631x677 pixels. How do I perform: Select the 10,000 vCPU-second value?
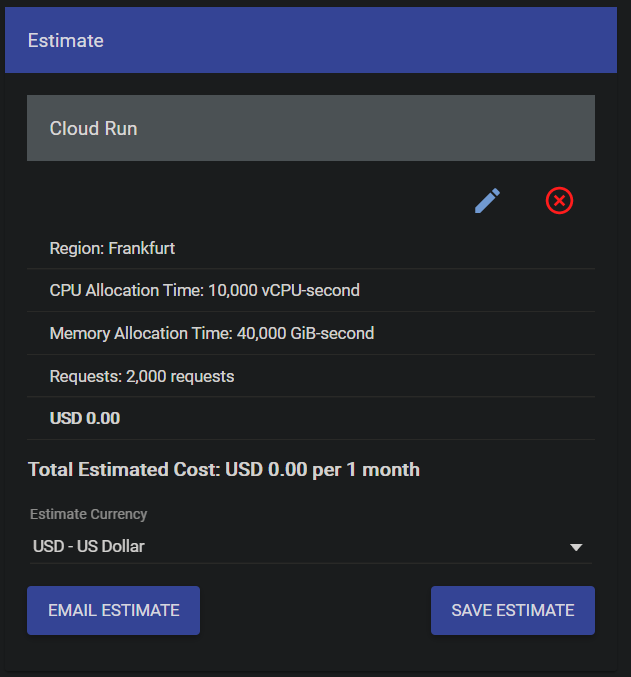284,290
